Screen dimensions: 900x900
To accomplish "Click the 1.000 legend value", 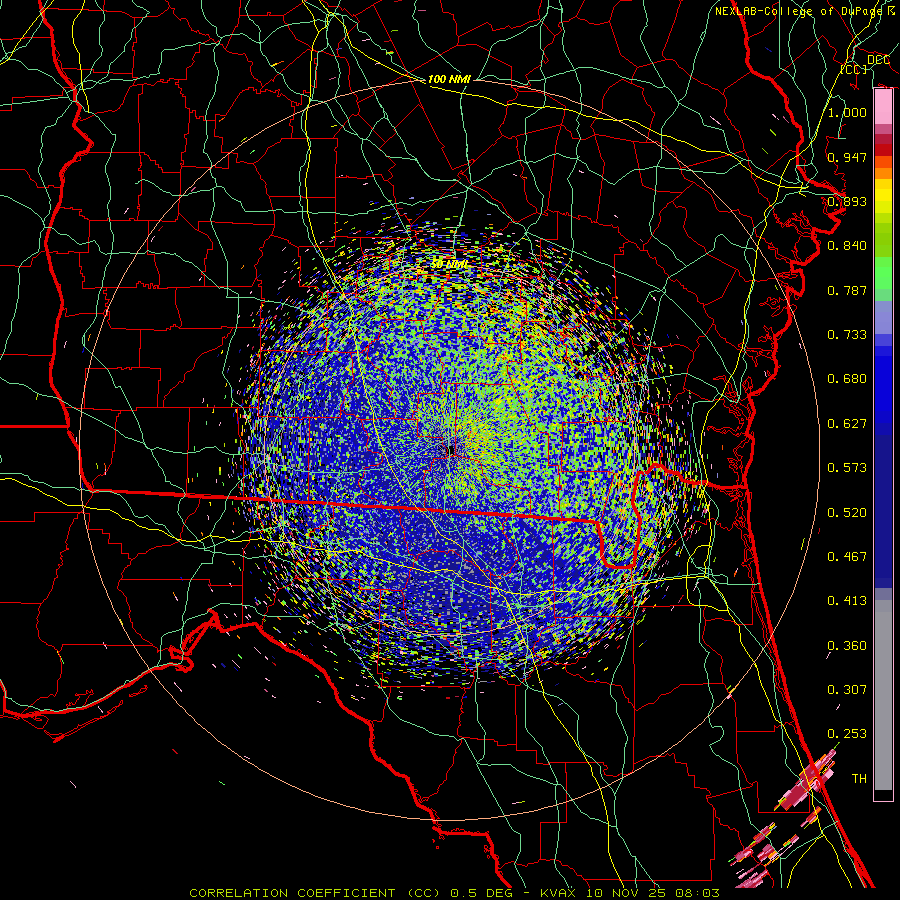I will pos(847,112).
